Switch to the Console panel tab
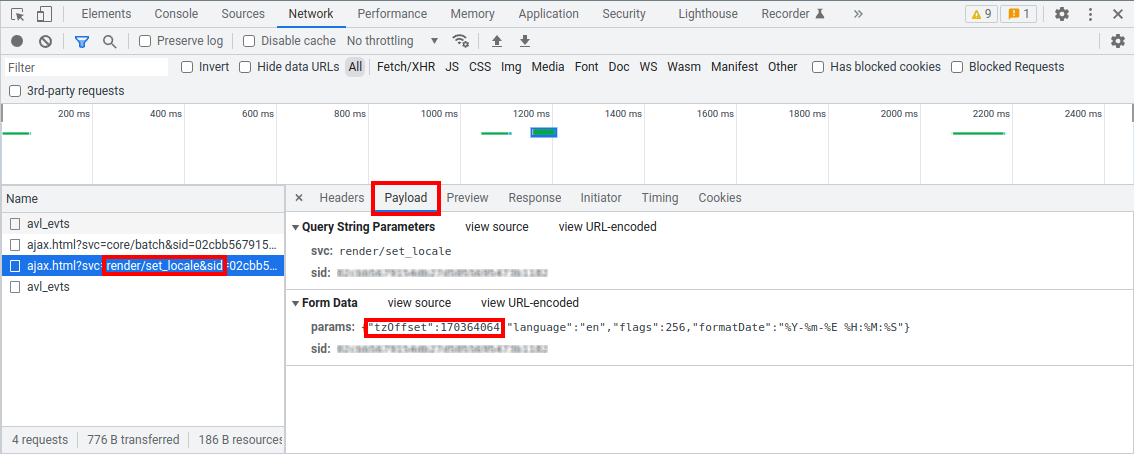This screenshot has height=454, width=1134. pyautogui.click(x=175, y=14)
